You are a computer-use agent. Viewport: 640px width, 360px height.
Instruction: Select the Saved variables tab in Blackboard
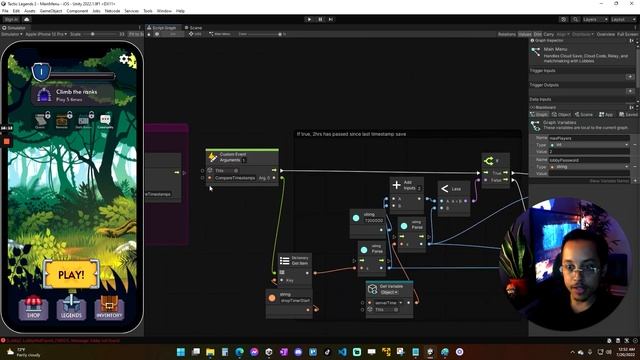coord(628,115)
